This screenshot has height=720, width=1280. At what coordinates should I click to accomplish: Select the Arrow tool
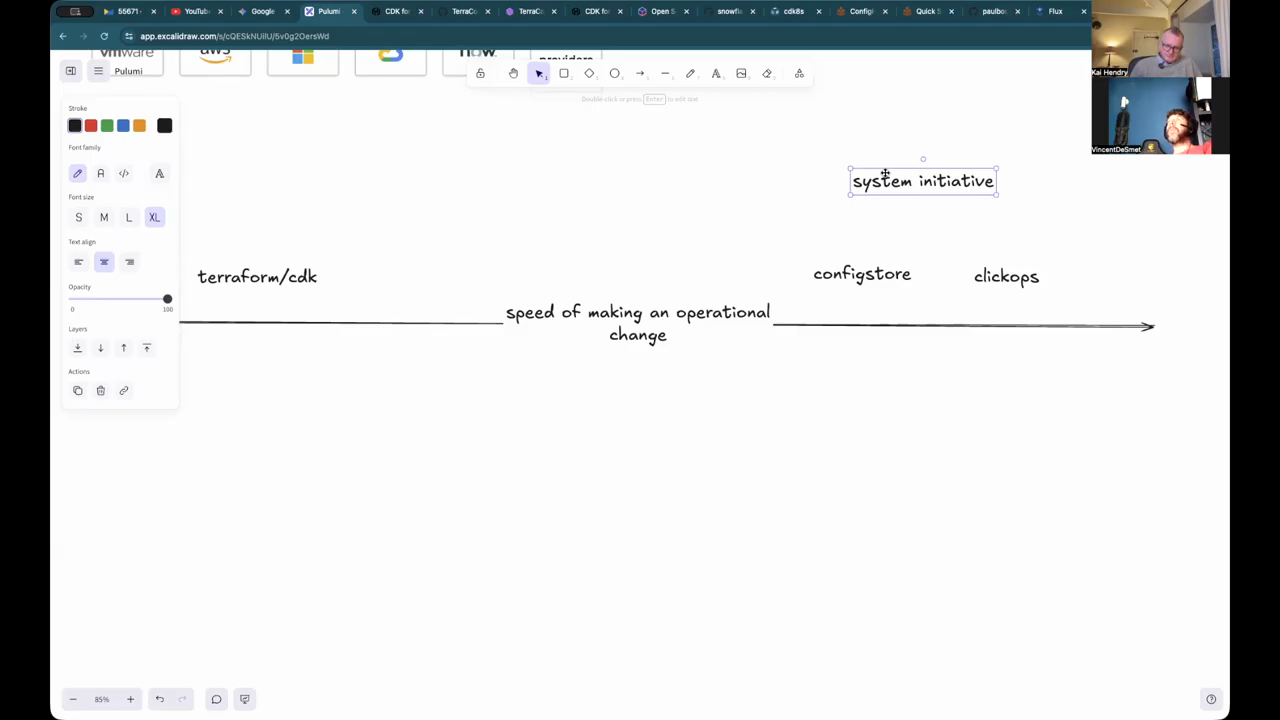(639, 73)
